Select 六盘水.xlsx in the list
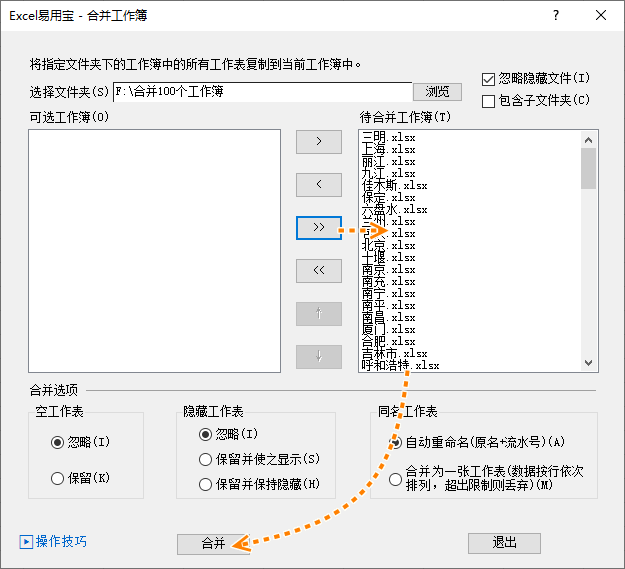The width and height of the screenshot is (625, 569). click(x=395, y=209)
